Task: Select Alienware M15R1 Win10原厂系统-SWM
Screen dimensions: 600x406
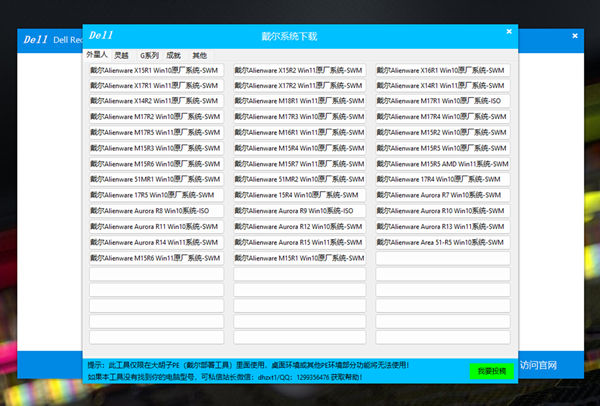Action: tap(300, 258)
